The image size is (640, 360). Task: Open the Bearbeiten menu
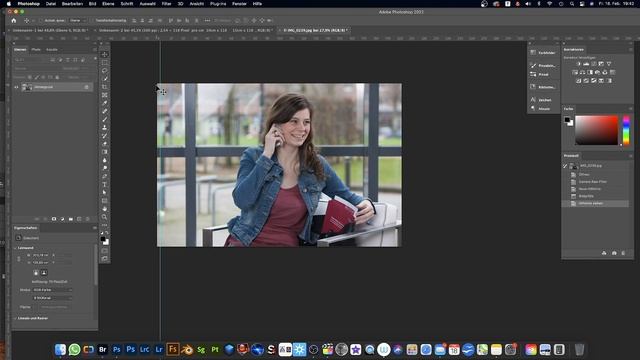click(x=72, y=4)
